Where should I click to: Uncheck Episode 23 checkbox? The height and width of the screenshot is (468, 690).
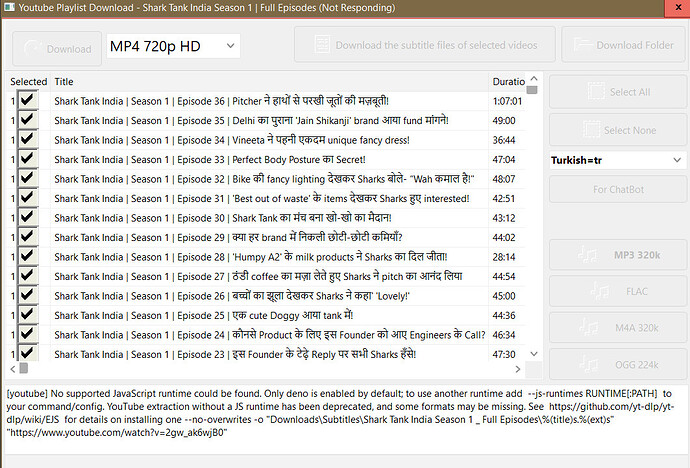tap(27, 353)
